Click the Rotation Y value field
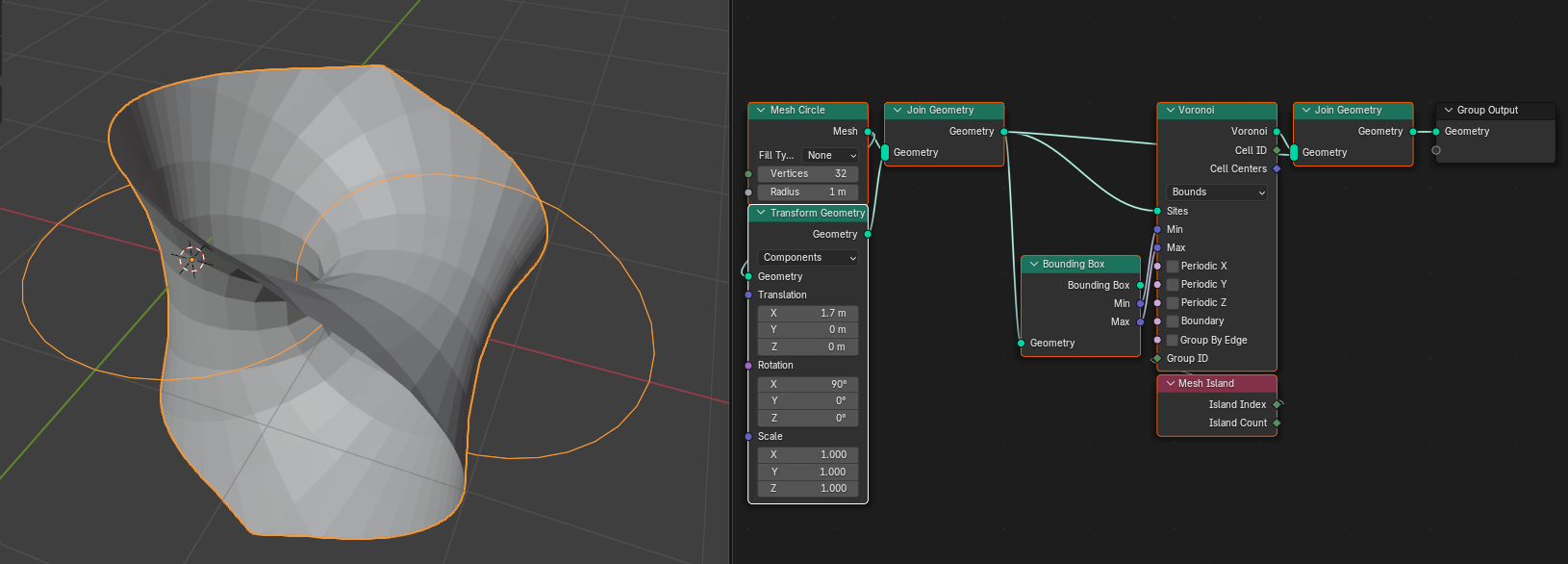1568x564 pixels. (x=808, y=401)
